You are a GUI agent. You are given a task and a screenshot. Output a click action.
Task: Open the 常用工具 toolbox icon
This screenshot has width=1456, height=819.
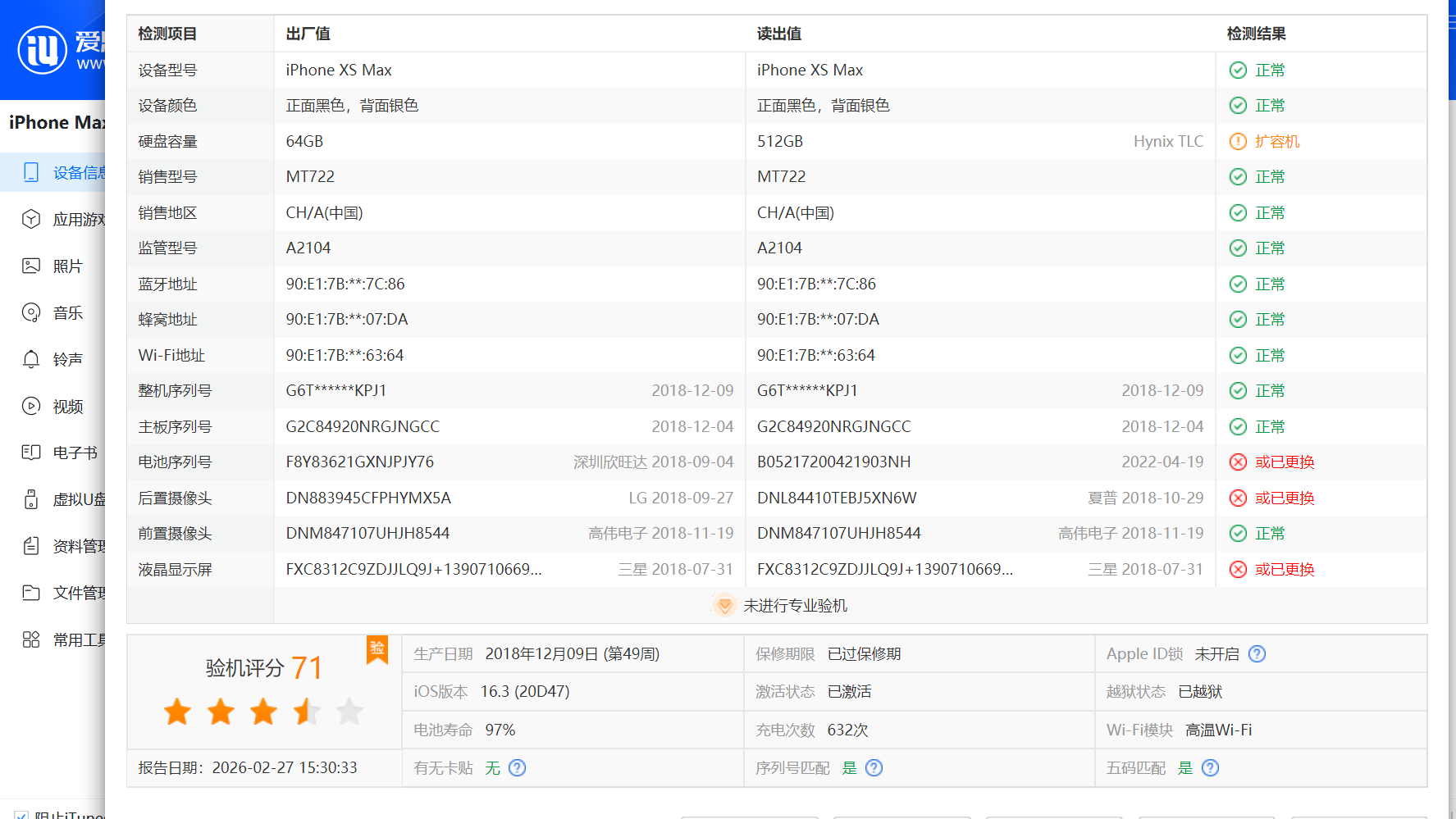click(x=31, y=639)
